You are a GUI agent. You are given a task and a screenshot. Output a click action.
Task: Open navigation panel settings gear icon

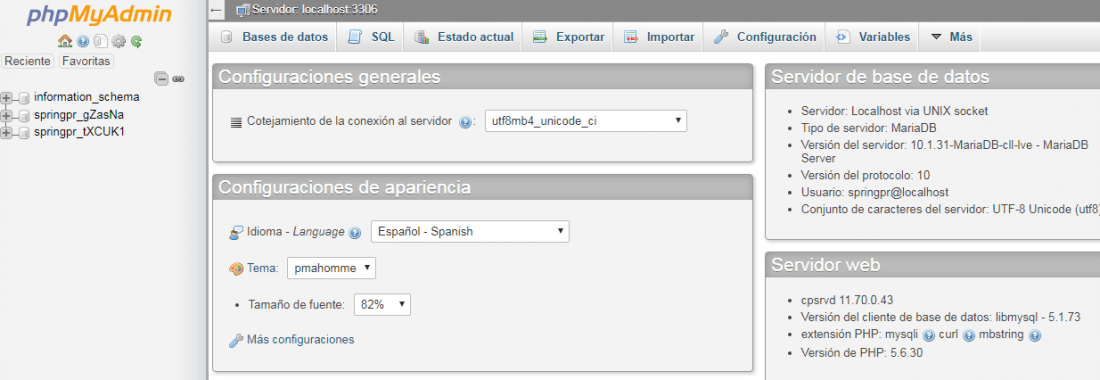119,41
